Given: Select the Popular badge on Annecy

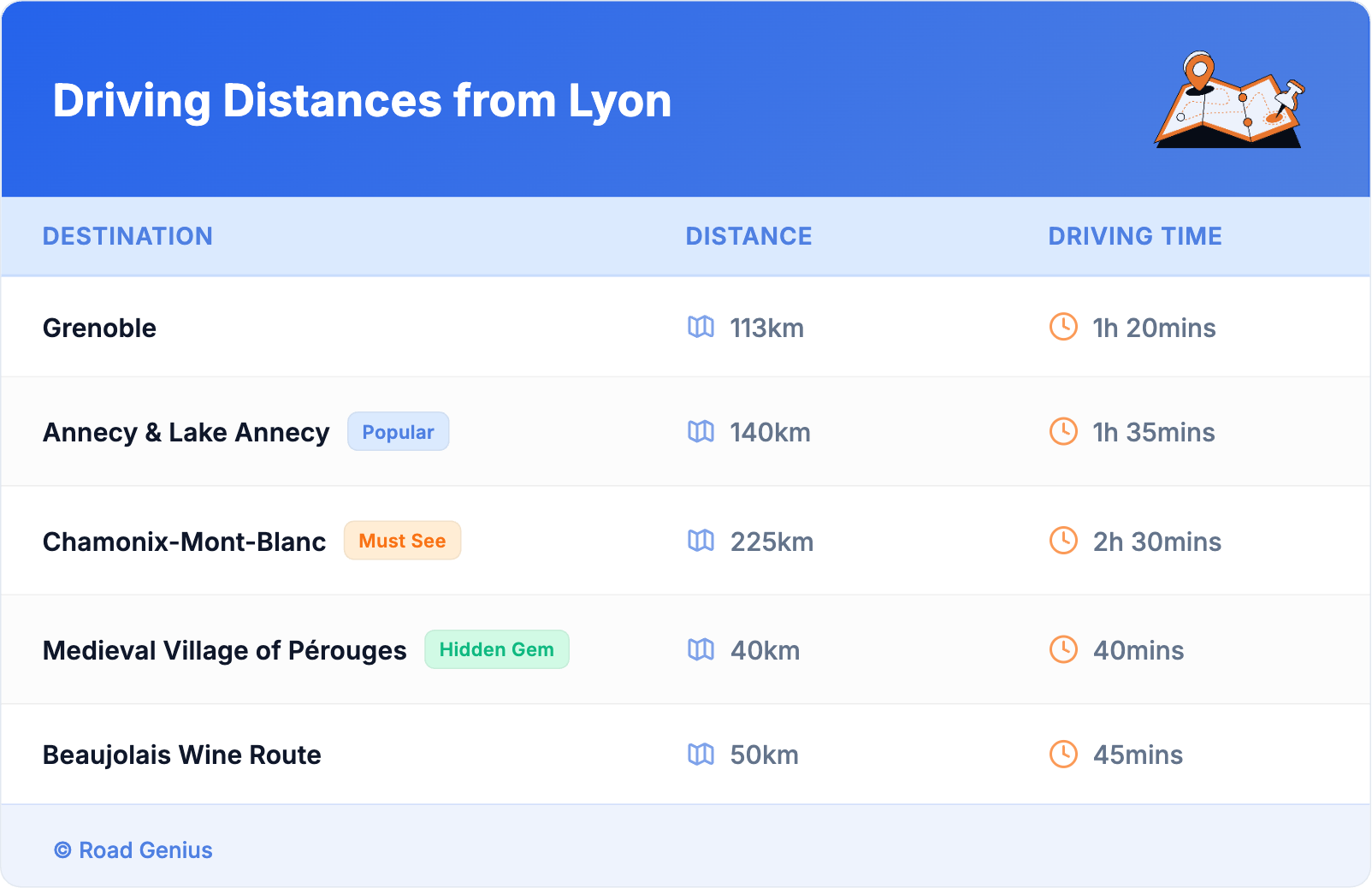Looking at the screenshot, I should (398, 432).
